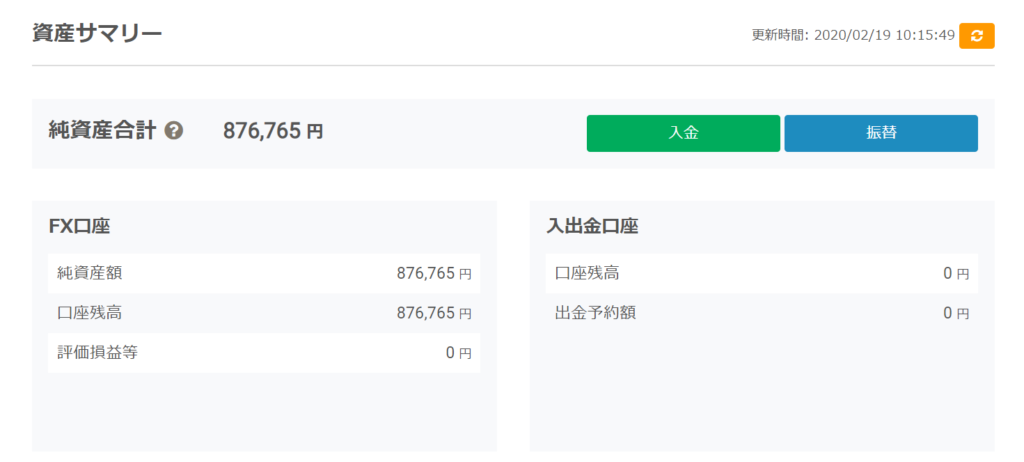Click the 口座残高 amount 876,765 円 in FX口座
This screenshot has width=1024, height=462.
[x=433, y=313]
